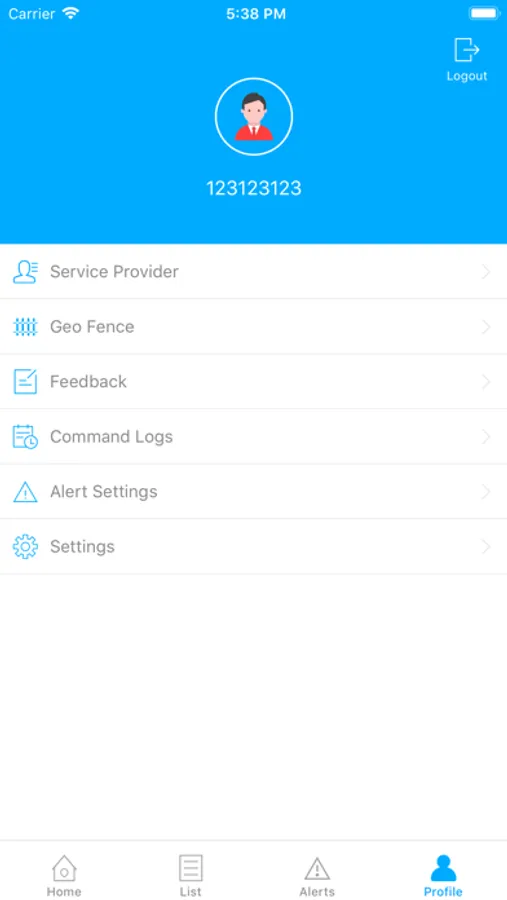Click the Service Provider person icon
This screenshot has width=507, height=900.
click(25, 271)
